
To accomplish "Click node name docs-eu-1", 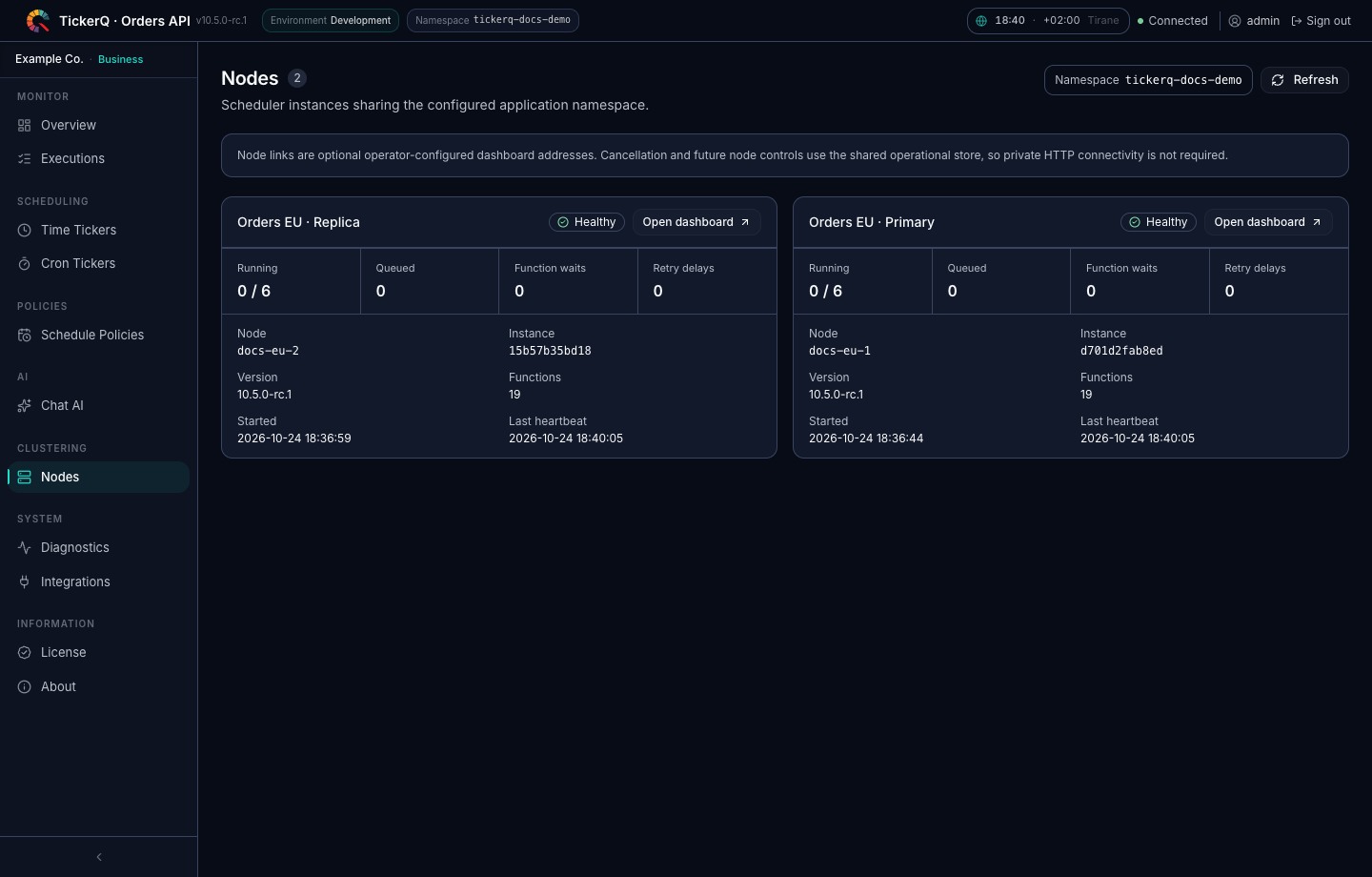I will (839, 351).
